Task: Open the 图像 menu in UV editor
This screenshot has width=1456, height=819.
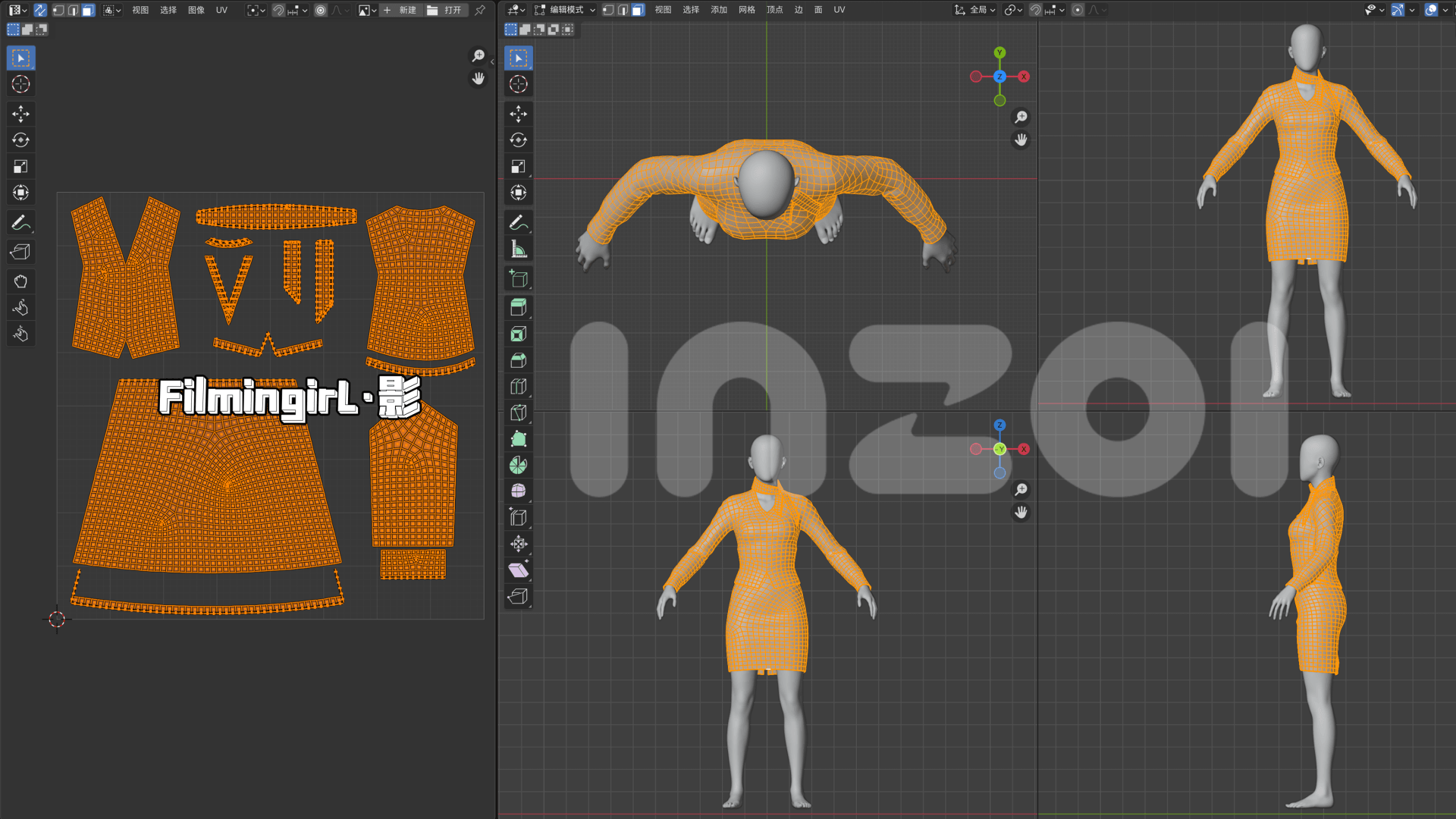Action: (196, 10)
